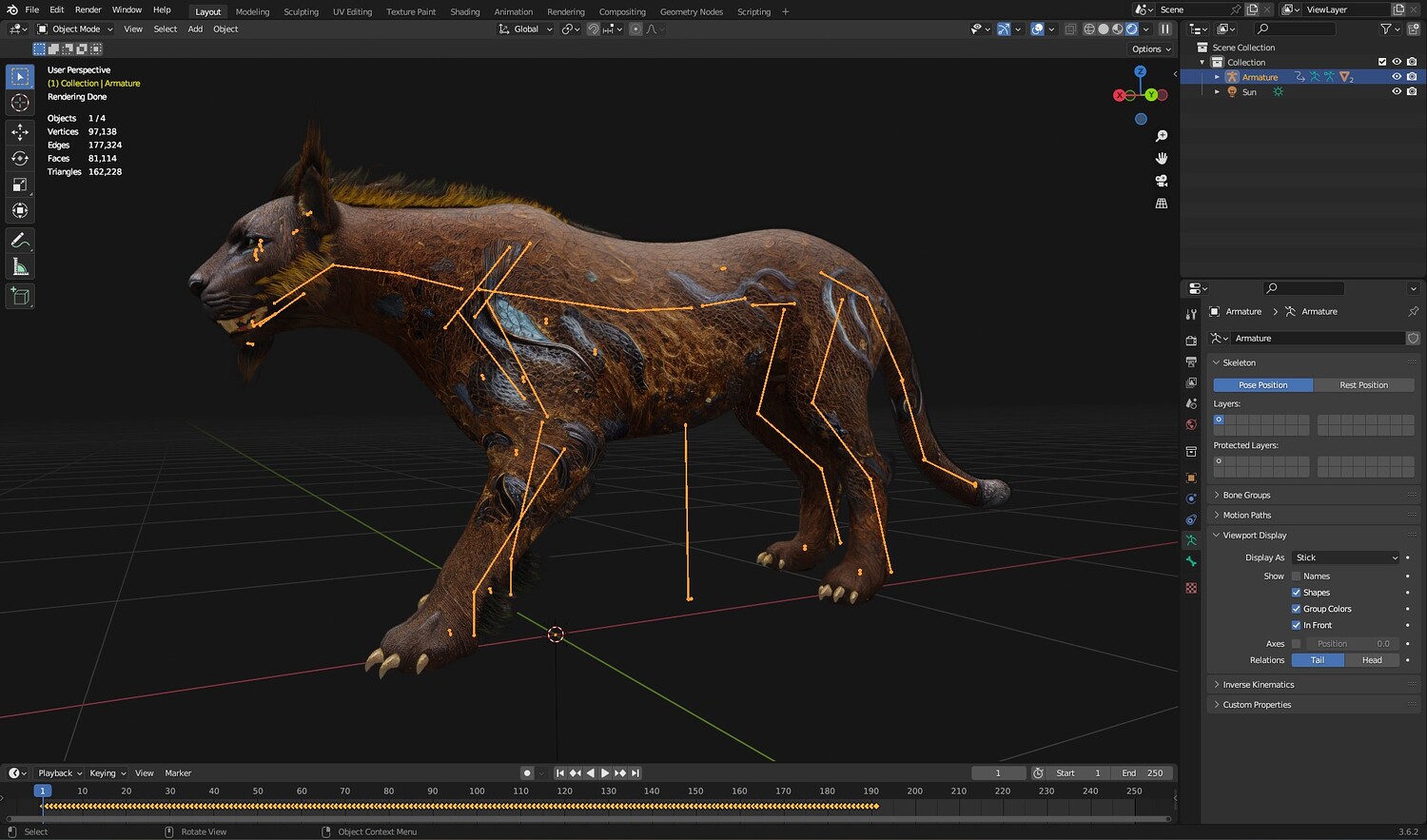Screen dimensions: 1427x840
Task: Expand the Inverse Kinematics section
Action: point(1258,685)
